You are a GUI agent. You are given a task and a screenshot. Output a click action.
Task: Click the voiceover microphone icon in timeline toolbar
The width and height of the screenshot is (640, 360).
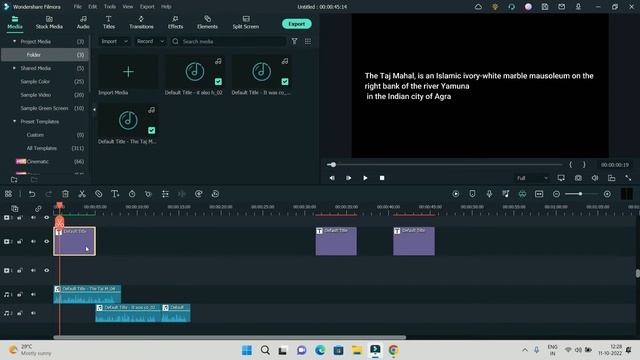tap(489, 194)
